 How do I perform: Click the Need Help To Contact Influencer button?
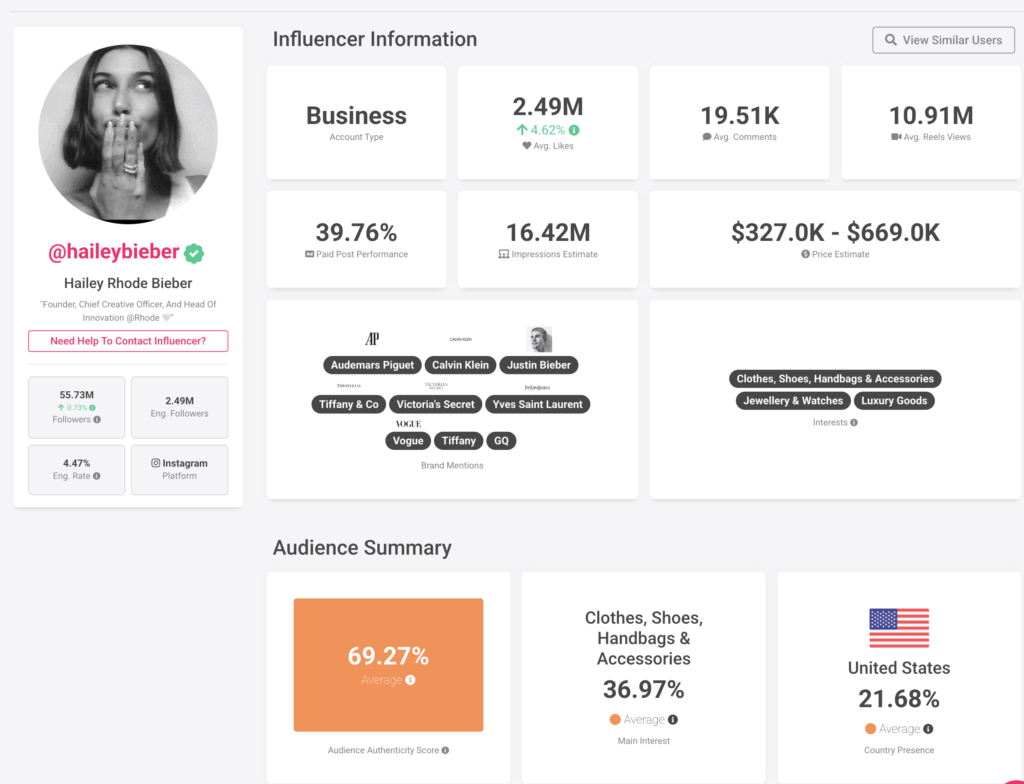(x=127, y=340)
